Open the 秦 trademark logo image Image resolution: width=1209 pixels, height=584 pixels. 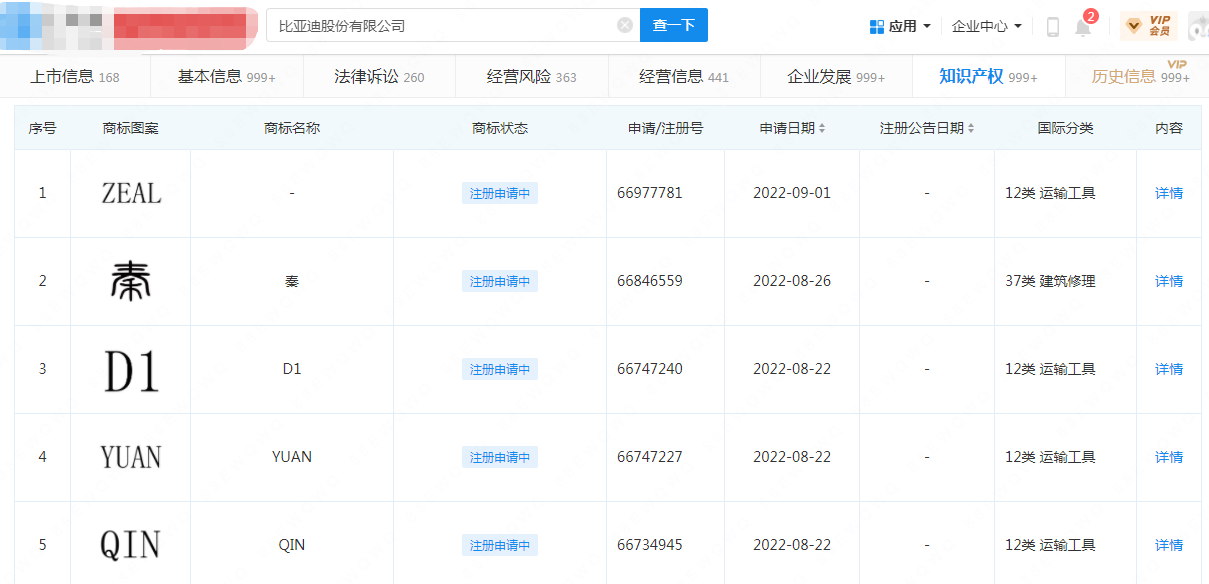131,281
